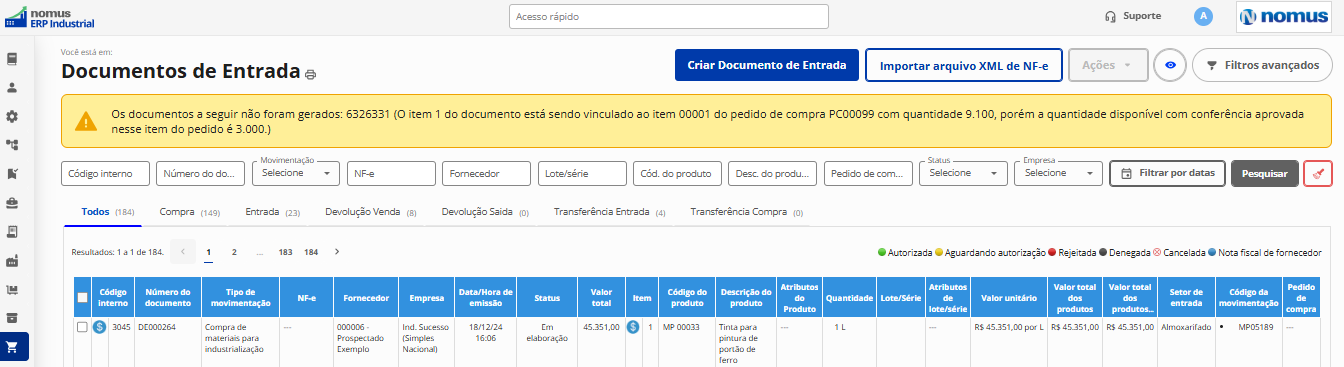Click the dollar icon next to code 3045
This screenshot has width=1344, height=367.
tap(100, 327)
